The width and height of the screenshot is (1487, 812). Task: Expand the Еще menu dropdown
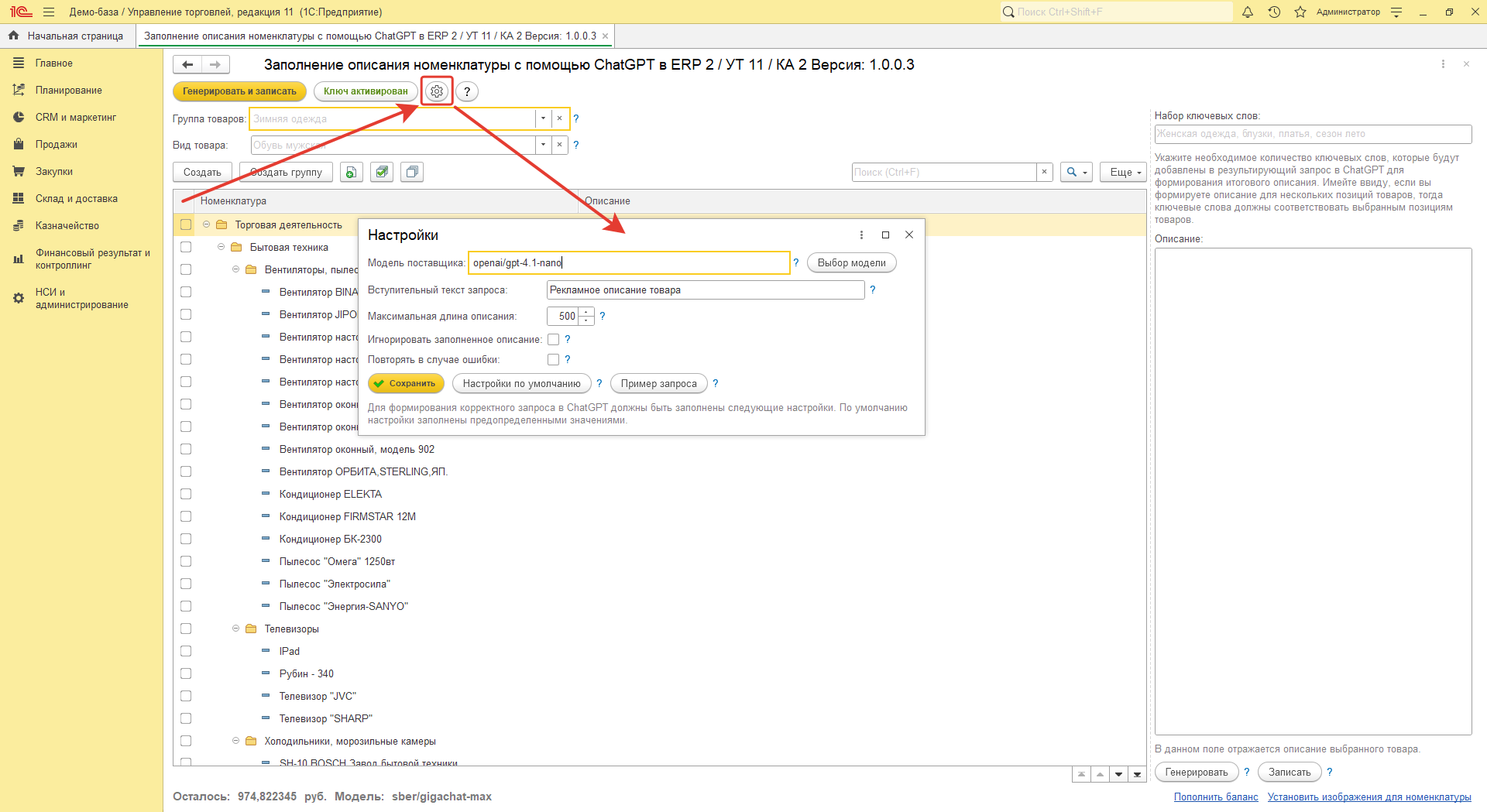point(1124,172)
